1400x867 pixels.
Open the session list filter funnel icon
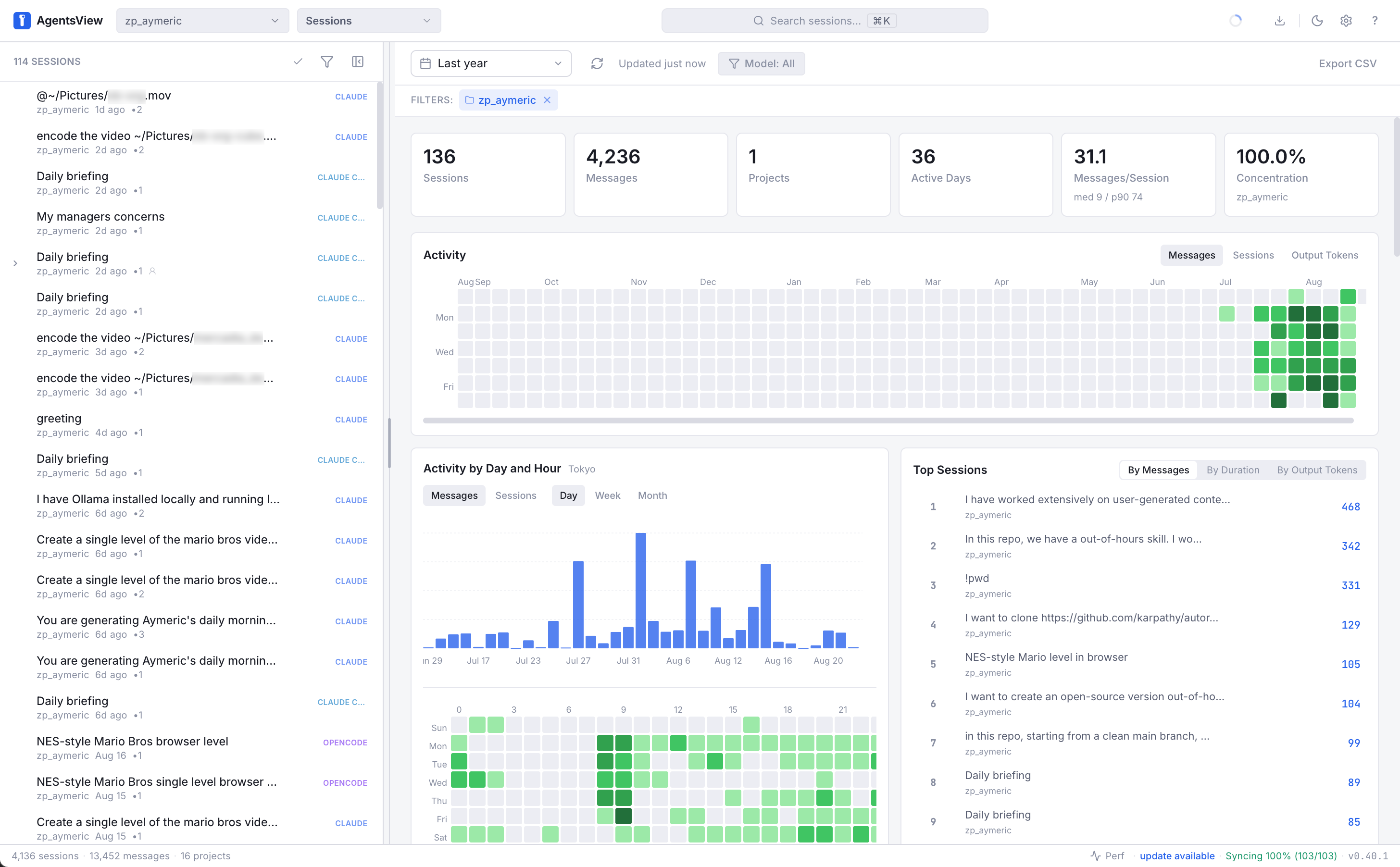coord(327,62)
